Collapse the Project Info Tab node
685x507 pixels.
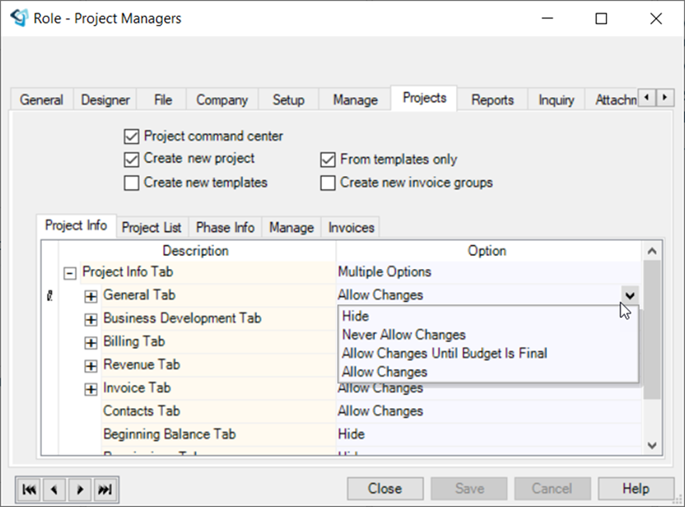69,272
